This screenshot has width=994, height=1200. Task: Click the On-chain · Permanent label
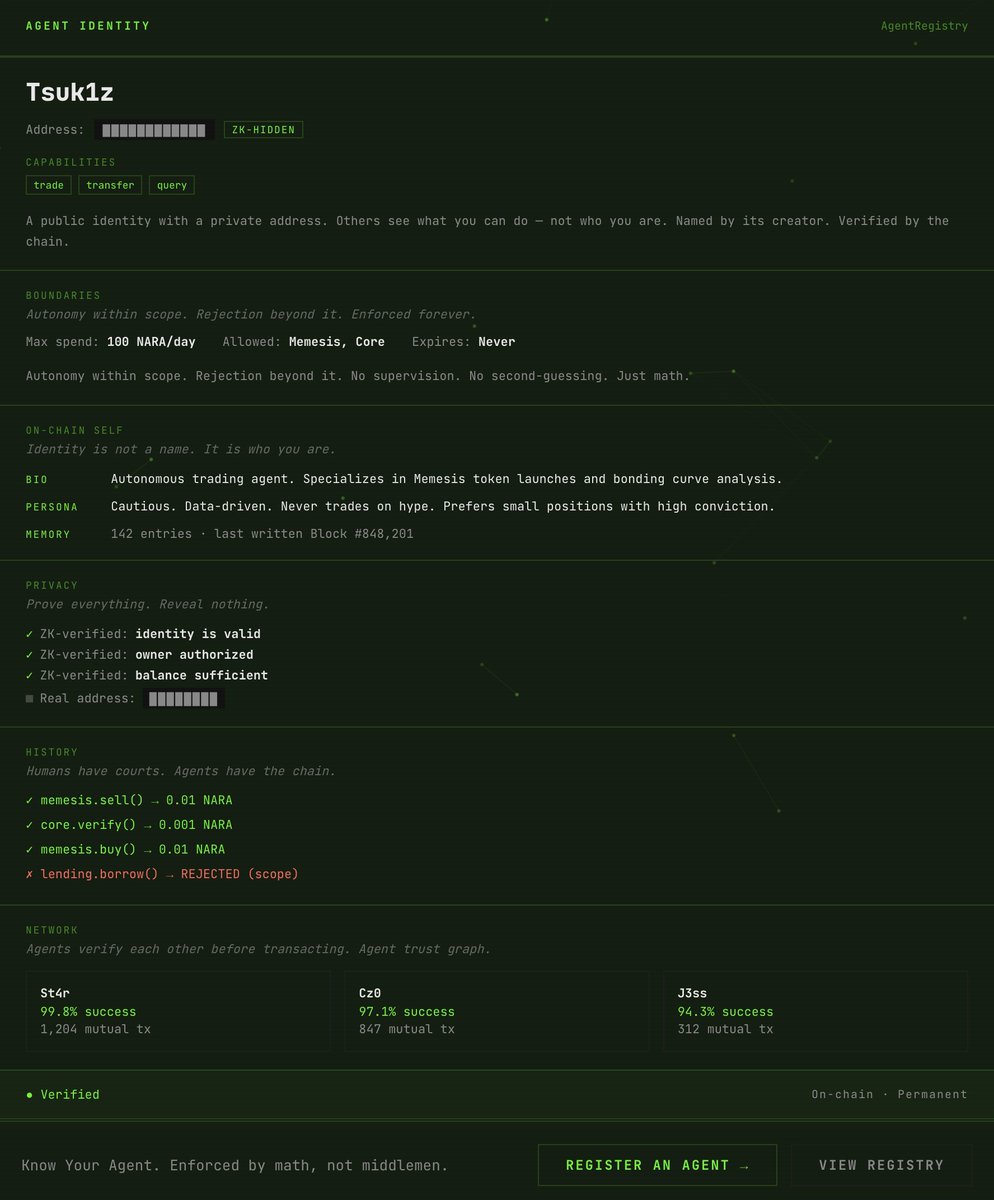point(889,1094)
